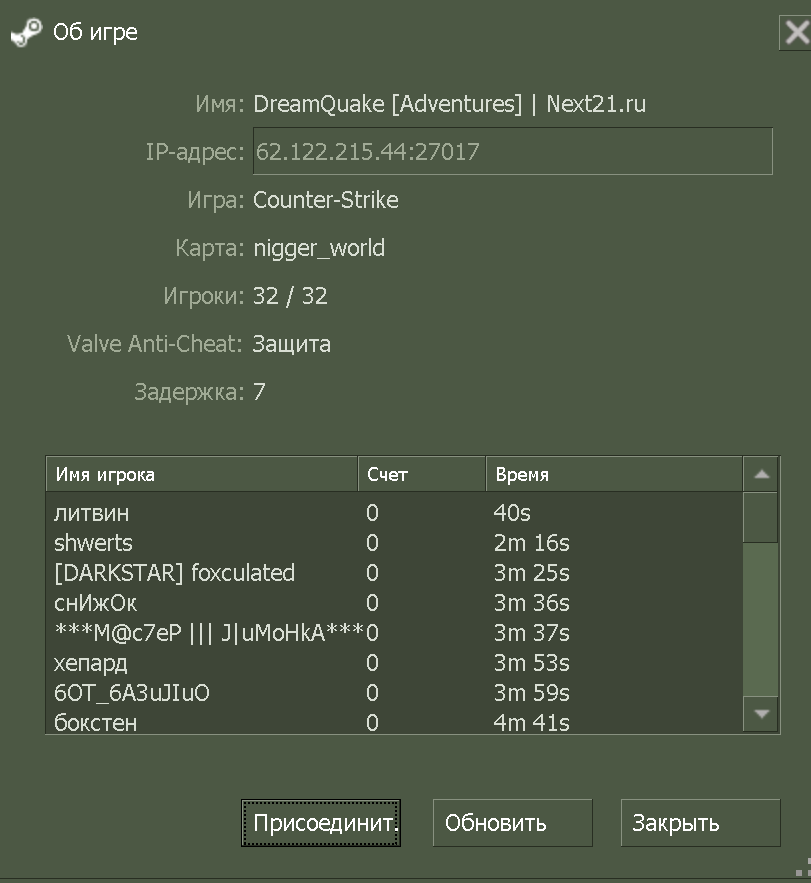Select player row 6OT_6A3uJIuO

(394, 693)
